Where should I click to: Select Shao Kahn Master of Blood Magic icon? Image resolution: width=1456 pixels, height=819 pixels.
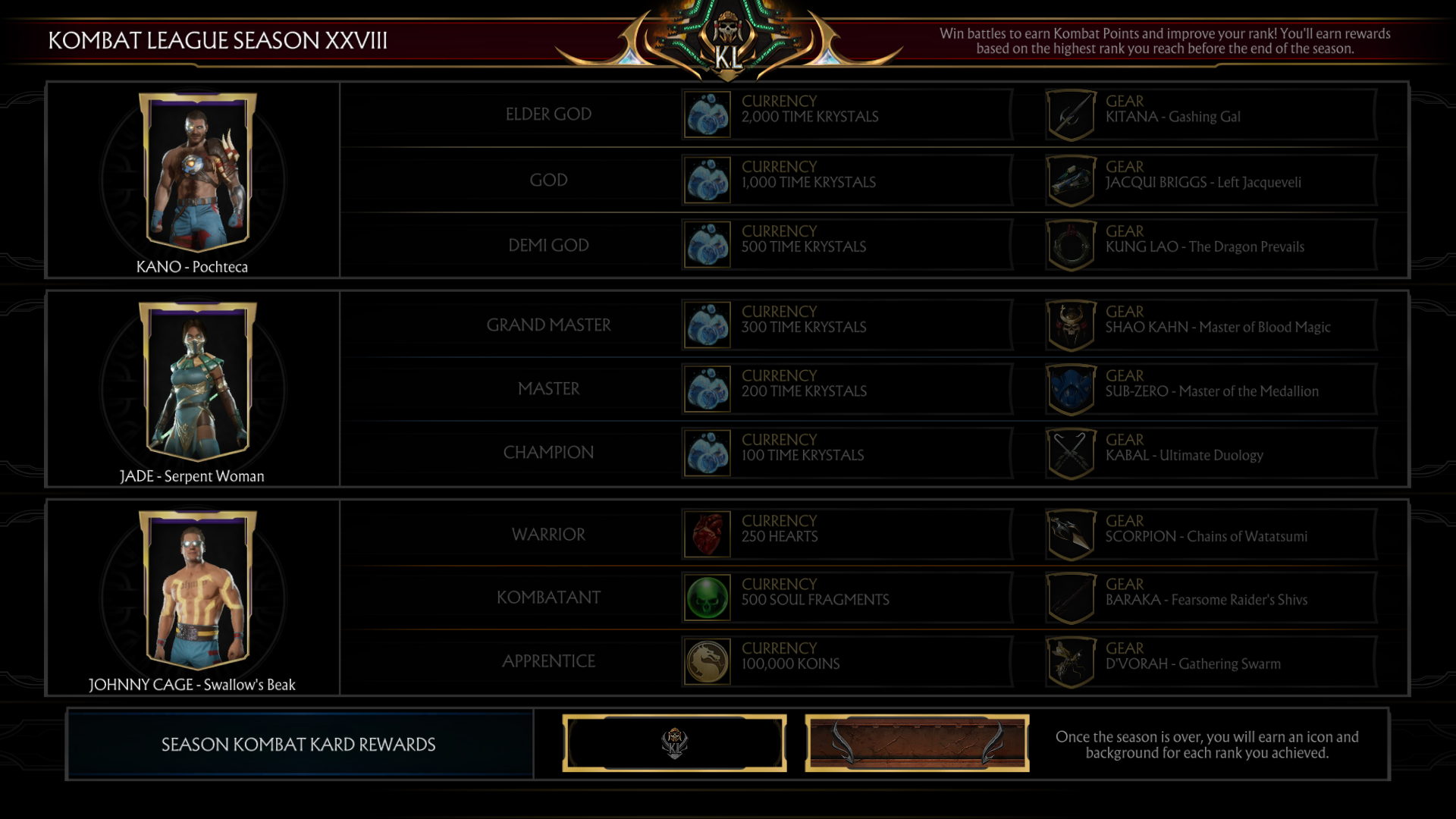click(1071, 325)
